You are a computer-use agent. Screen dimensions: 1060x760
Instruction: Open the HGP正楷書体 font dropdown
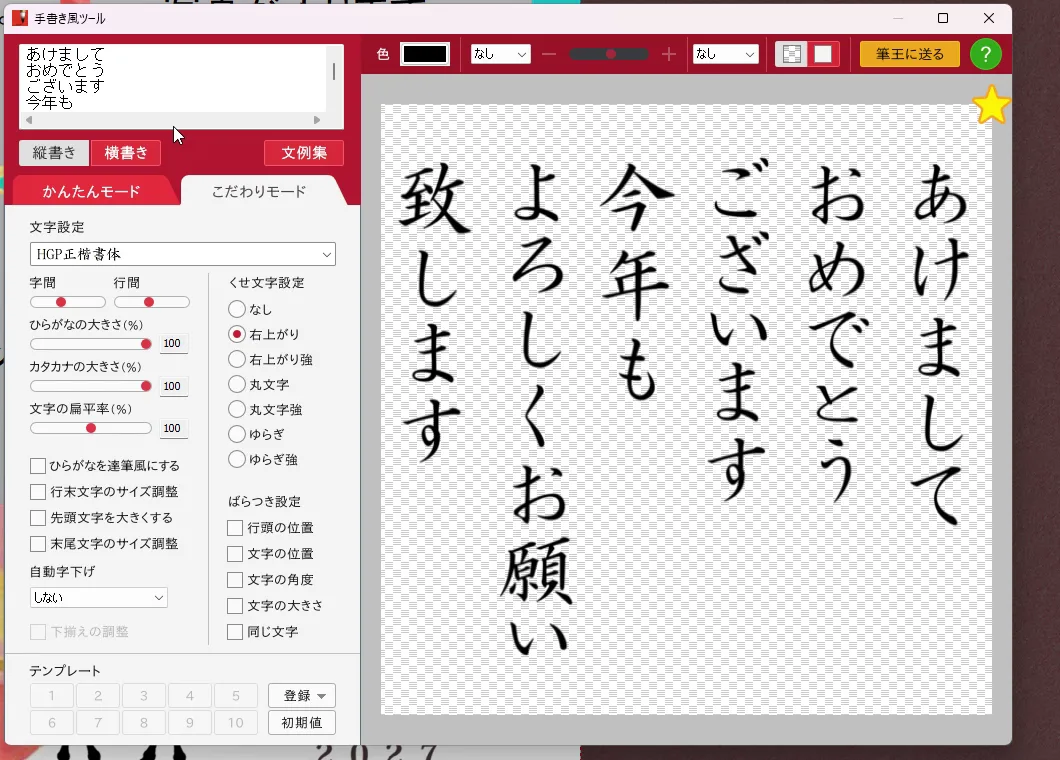[x=183, y=254]
